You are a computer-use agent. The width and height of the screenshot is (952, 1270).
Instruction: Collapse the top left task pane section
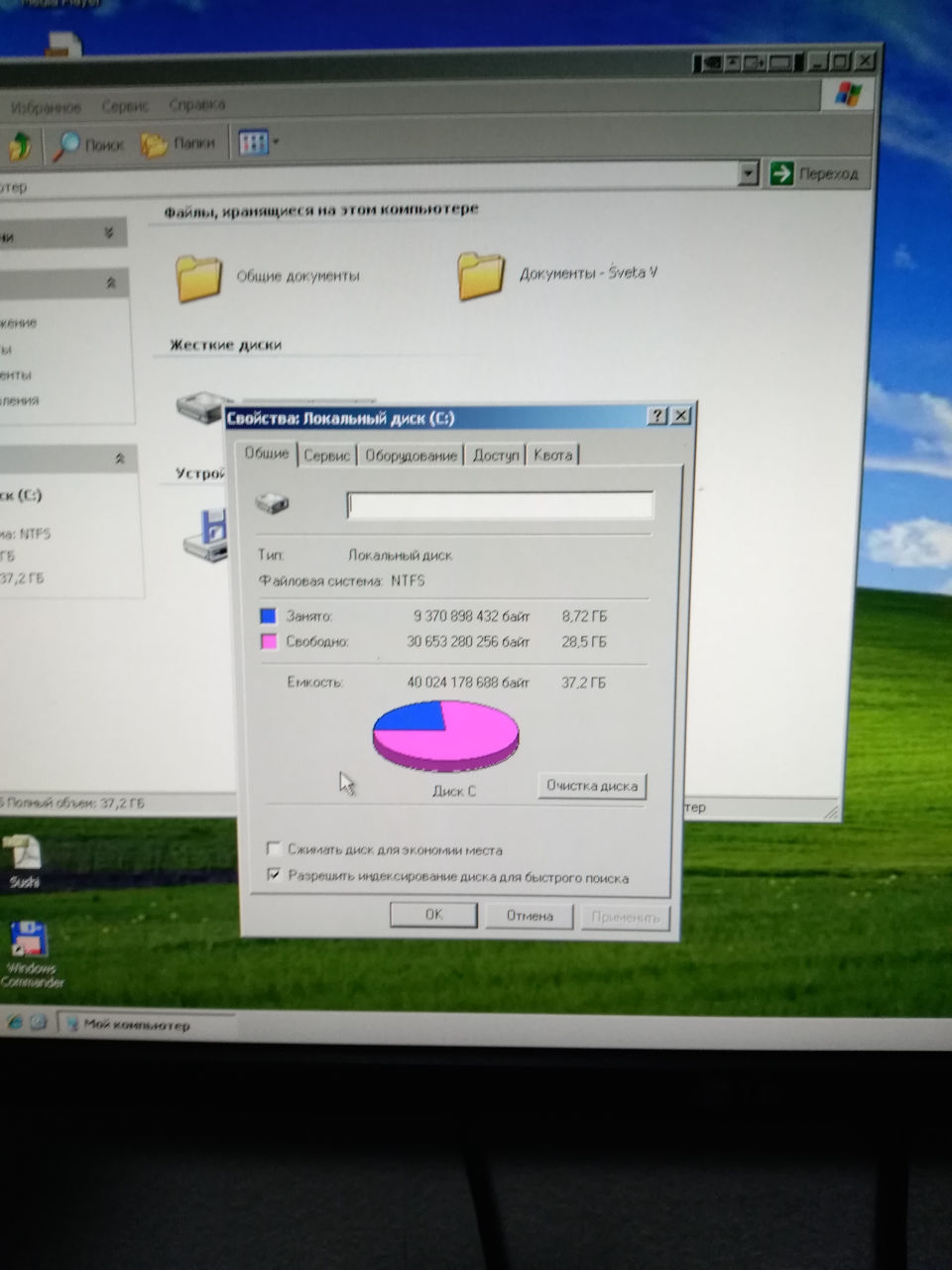click(x=109, y=234)
